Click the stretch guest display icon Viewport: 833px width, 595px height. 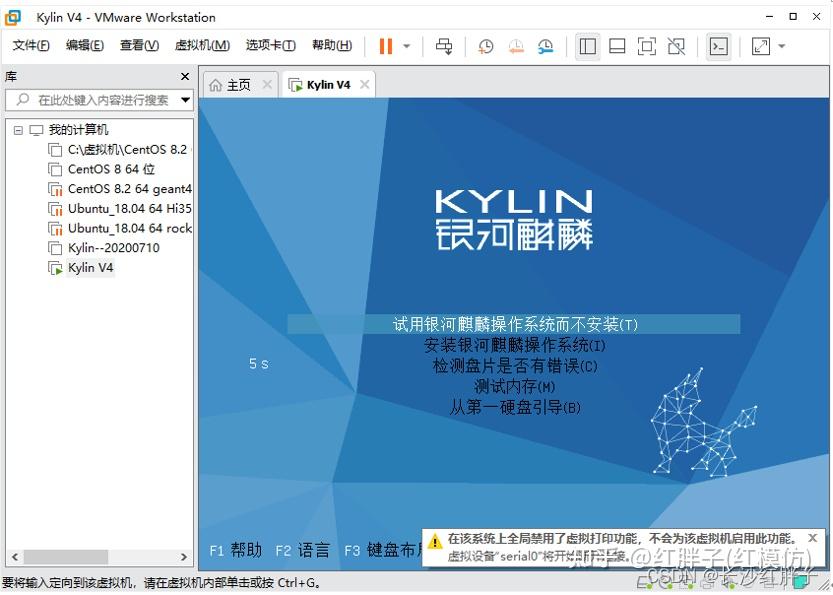[761, 46]
